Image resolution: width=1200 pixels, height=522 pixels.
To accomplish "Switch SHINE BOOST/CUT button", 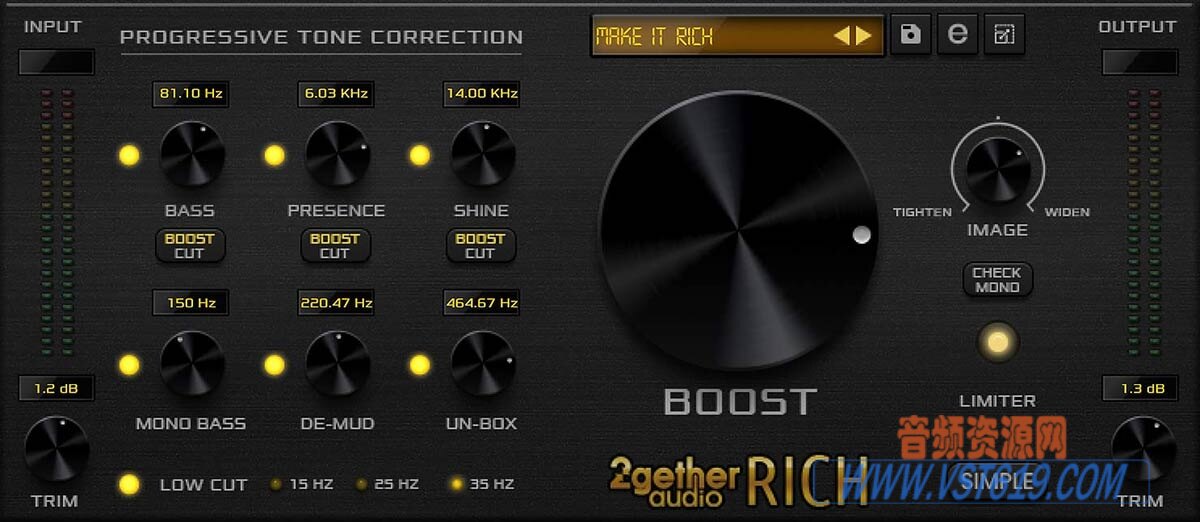I will coord(480,246).
